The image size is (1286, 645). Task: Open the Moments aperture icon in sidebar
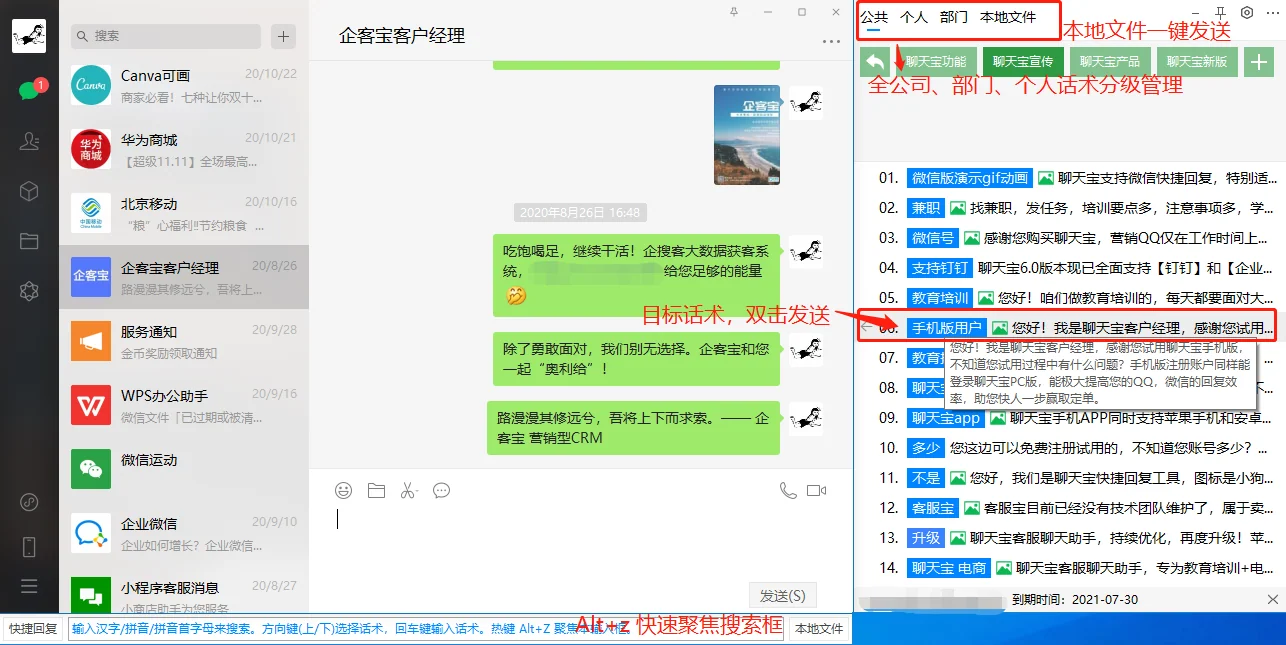pos(29,291)
